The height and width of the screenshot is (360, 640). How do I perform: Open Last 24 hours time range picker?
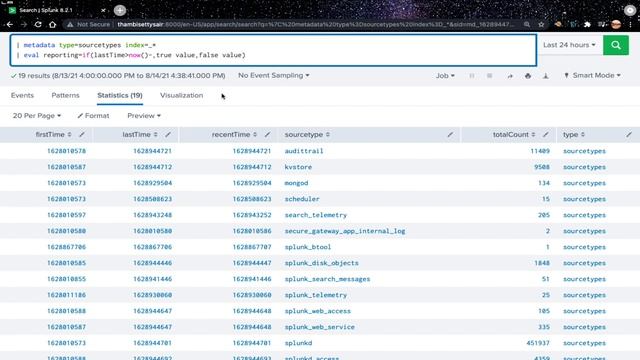(x=569, y=45)
